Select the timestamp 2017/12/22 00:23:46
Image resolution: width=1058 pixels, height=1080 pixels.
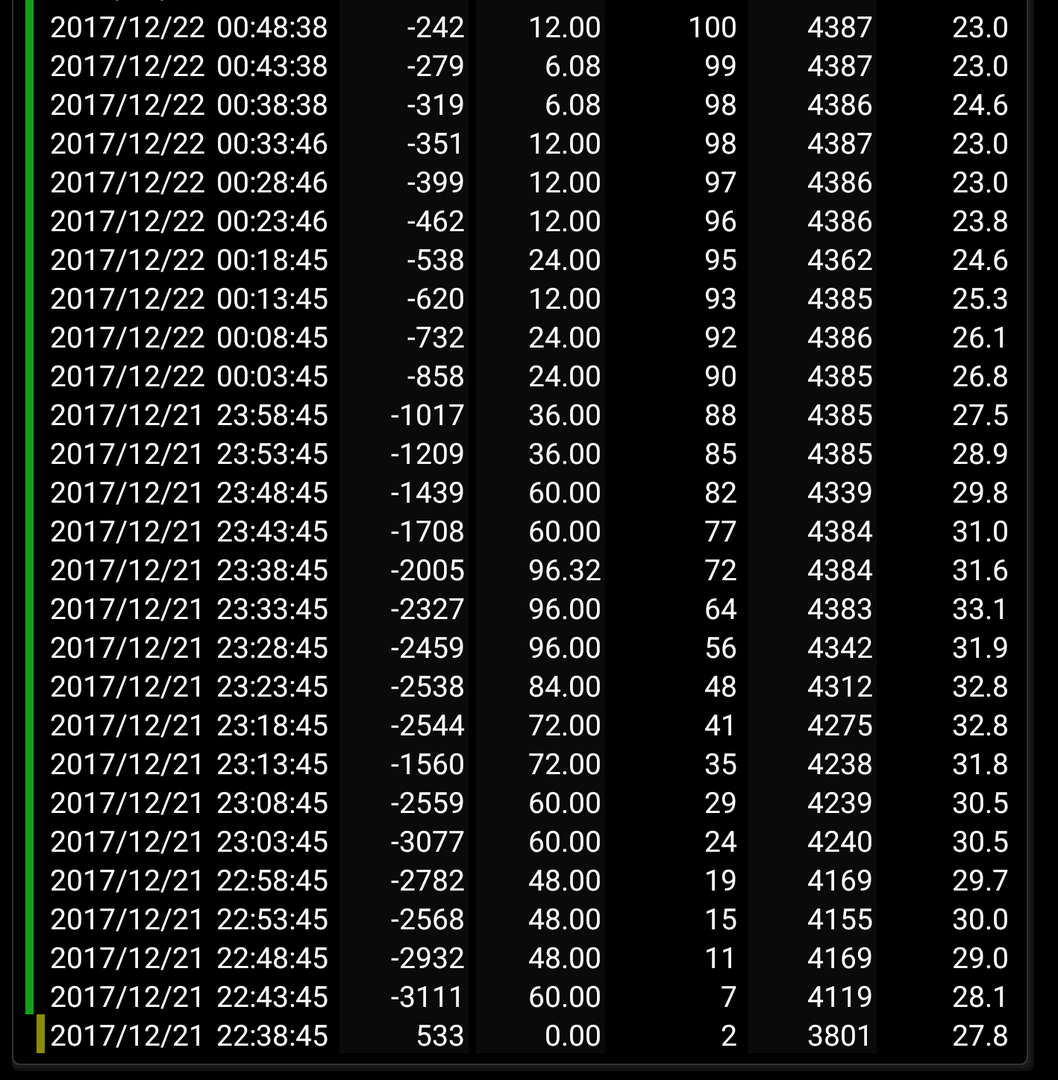click(x=189, y=221)
